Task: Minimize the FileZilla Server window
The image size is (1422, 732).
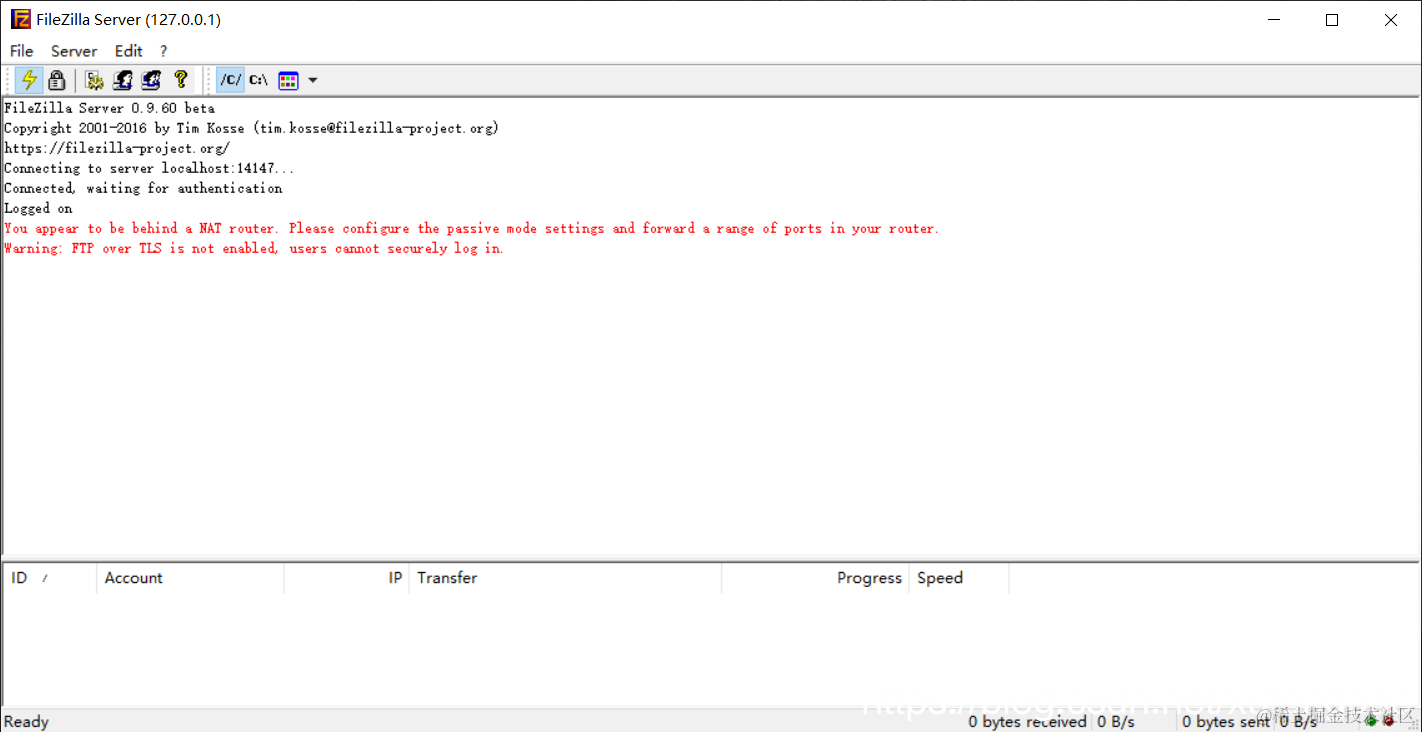Action: coord(1273,20)
